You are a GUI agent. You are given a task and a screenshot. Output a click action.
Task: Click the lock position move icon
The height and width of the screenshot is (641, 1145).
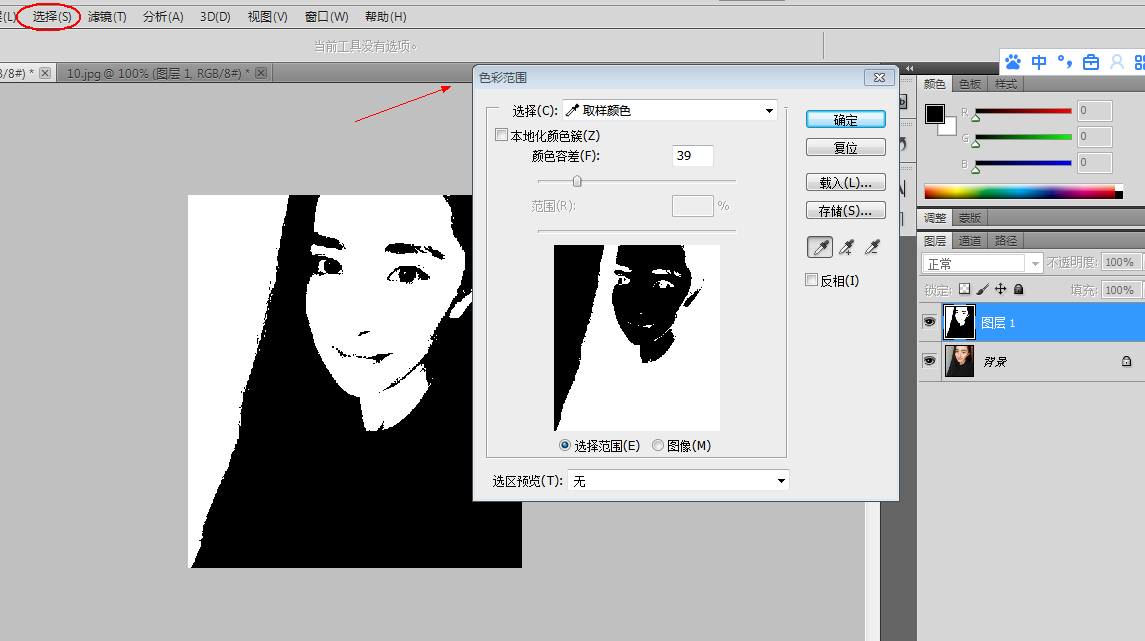pos(1000,289)
